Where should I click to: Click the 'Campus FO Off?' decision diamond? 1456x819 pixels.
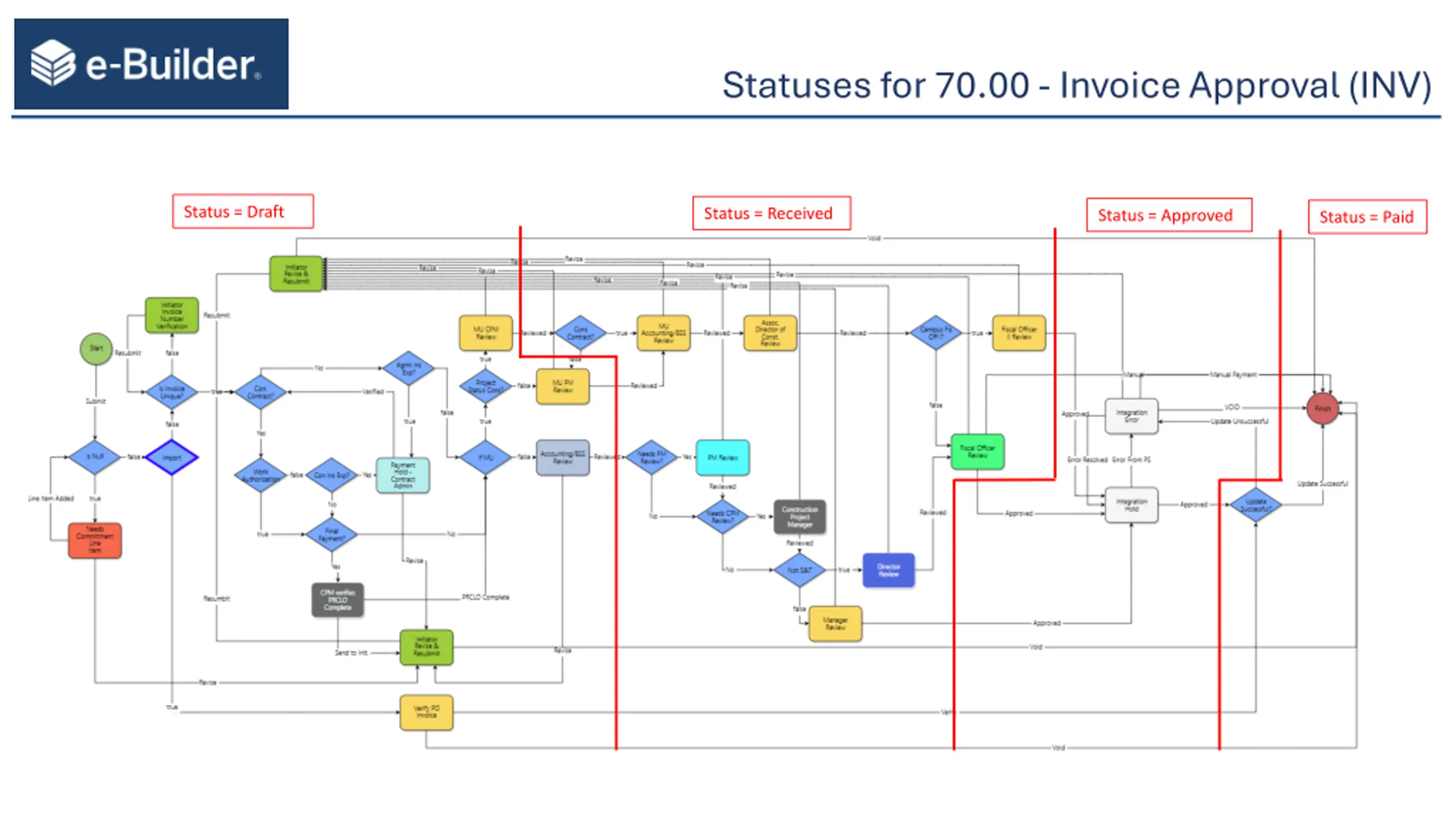tap(936, 333)
